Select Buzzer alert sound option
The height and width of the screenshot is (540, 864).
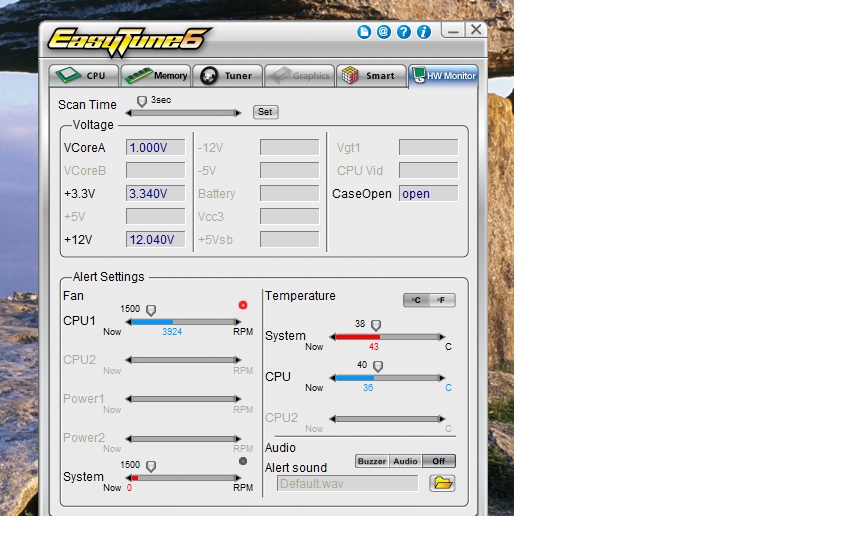pos(372,461)
